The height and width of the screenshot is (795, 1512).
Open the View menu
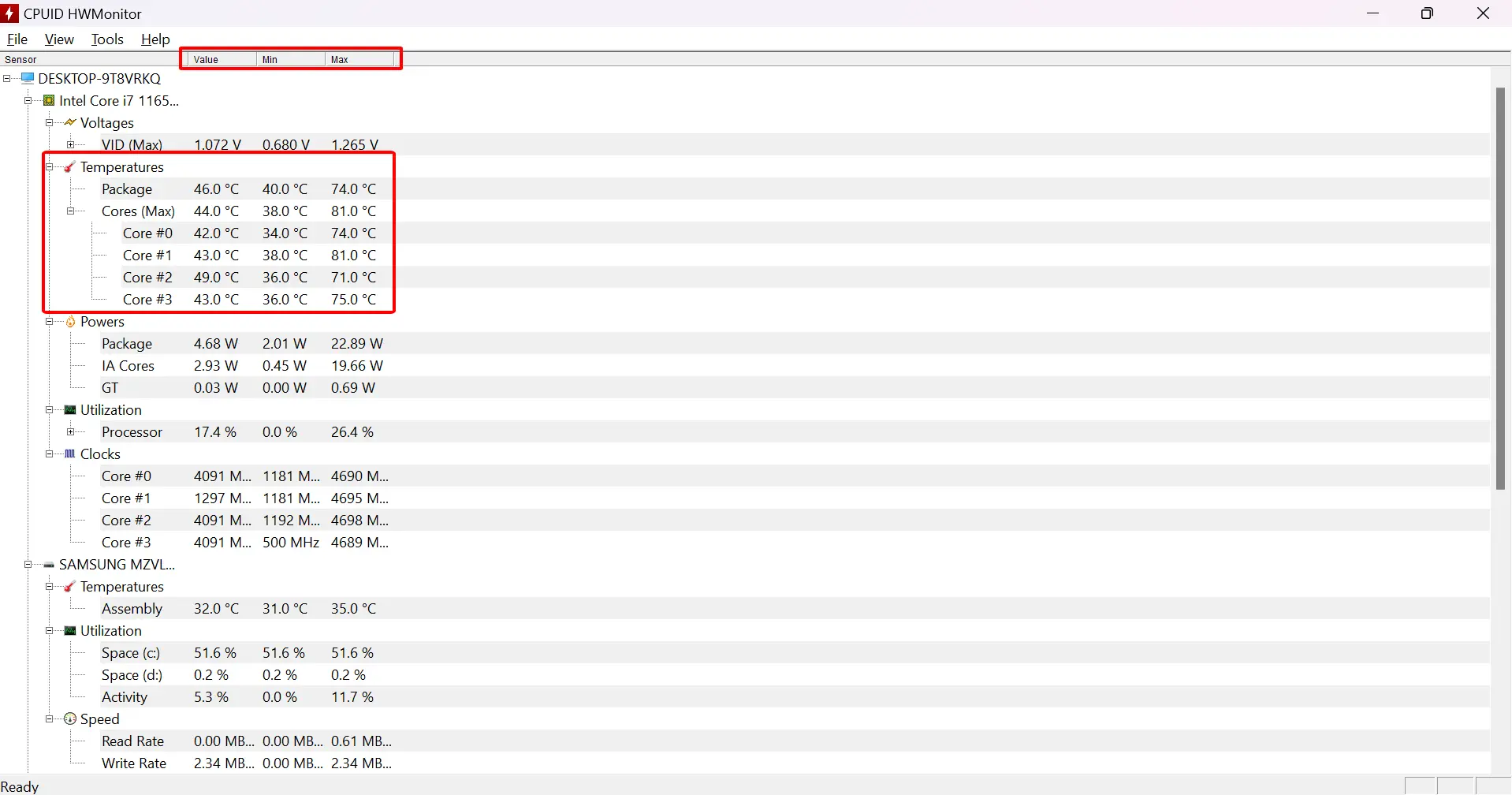(x=59, y=39)
